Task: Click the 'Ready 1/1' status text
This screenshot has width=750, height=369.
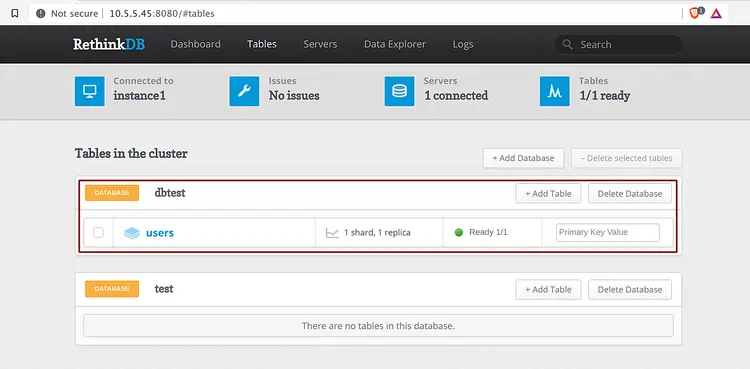Action: (488, 232)
